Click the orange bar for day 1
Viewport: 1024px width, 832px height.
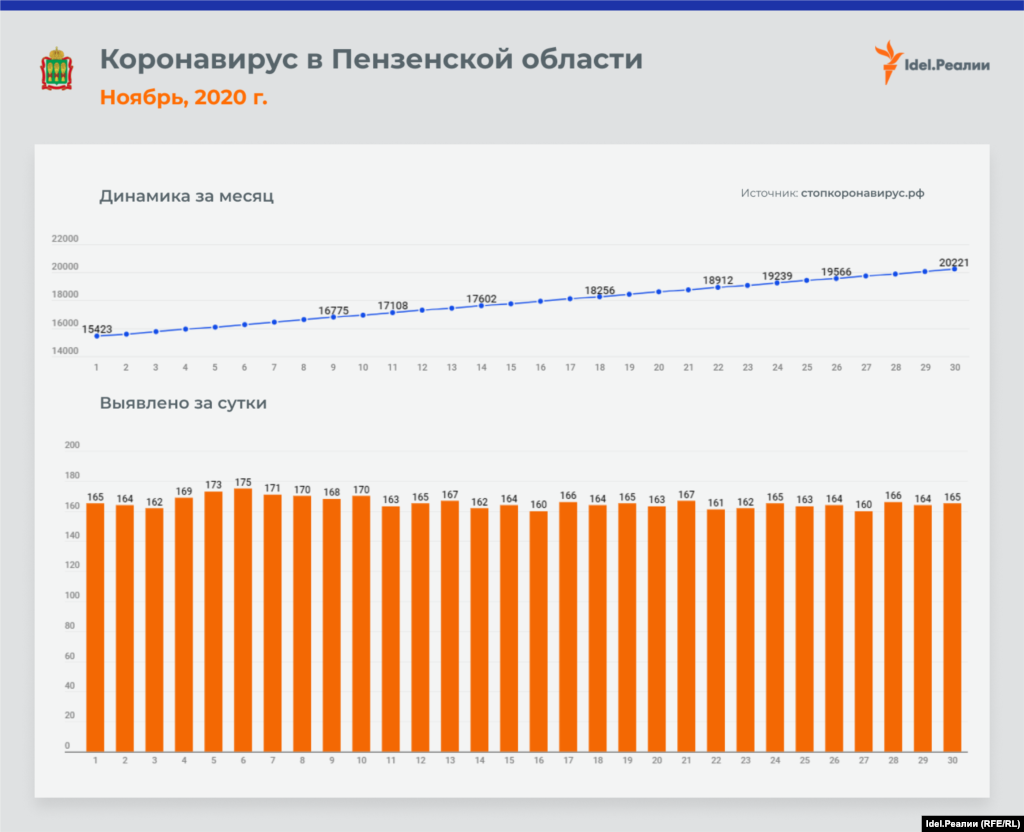pos(96,627)
